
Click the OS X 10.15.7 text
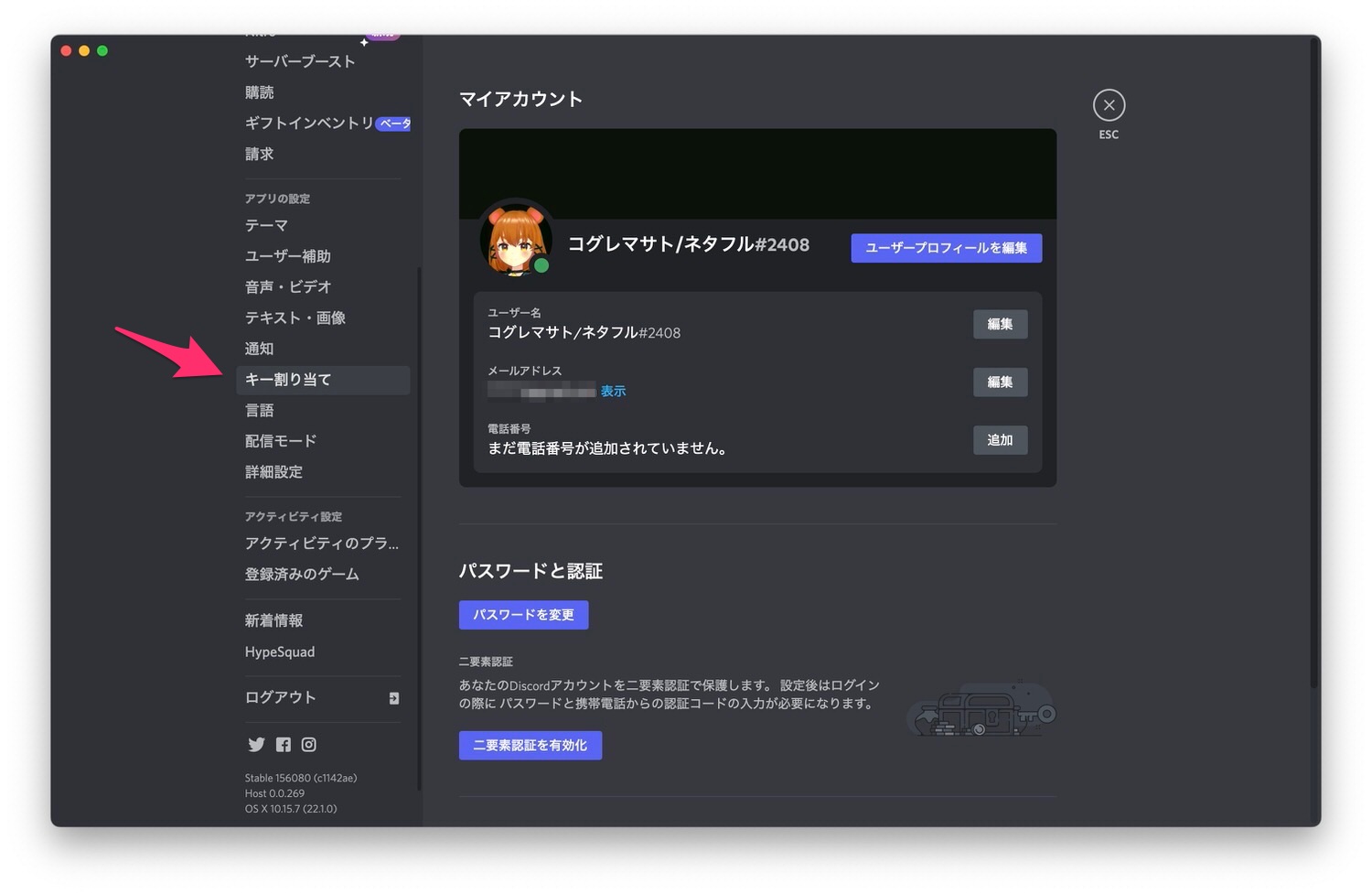click(x=291, y=809)
